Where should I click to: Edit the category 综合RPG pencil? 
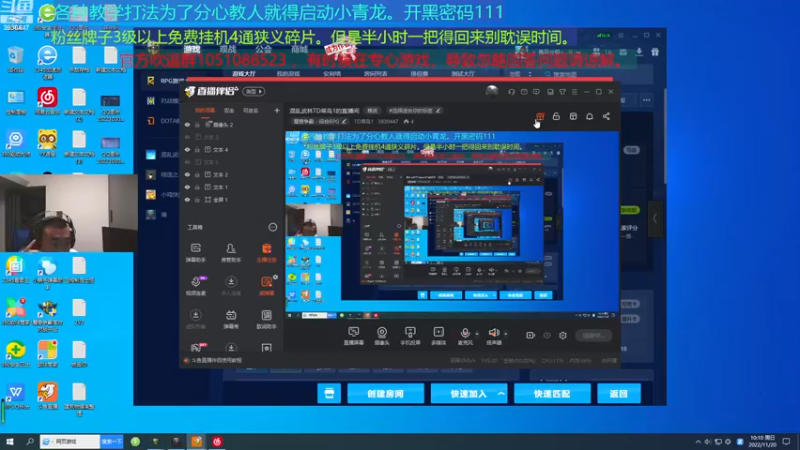pyautogui.click(x=344, y=121)
